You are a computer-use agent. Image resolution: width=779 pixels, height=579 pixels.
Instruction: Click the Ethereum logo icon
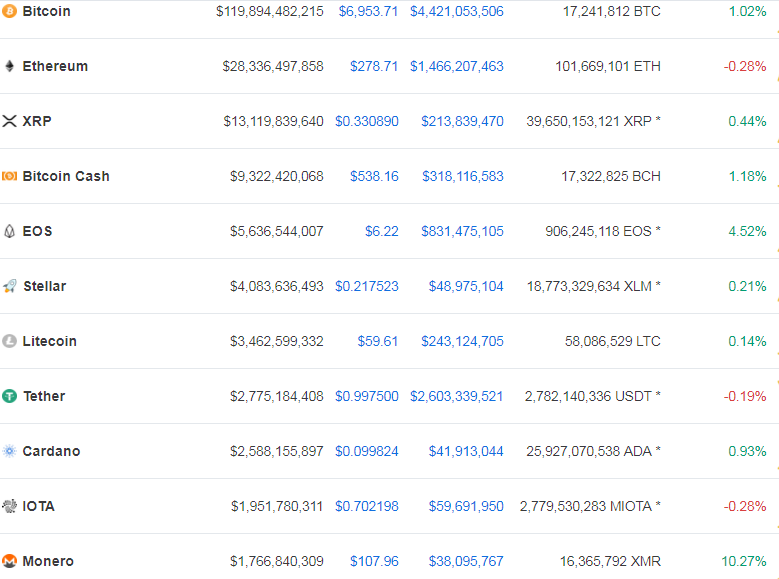pyautogui.click(x=9, y=66)
